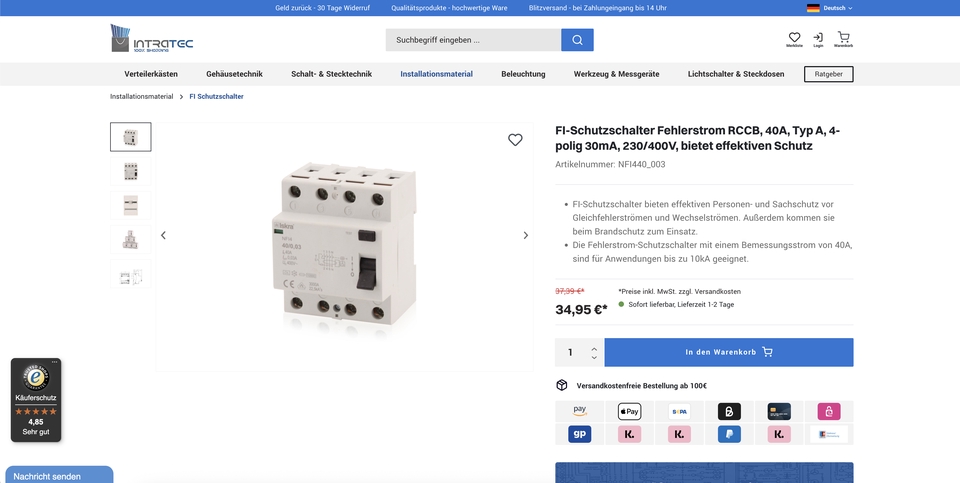Viewport: 960px width, 483px height.
Task: Click the blue search magnifier button
Action: click(577, 40)
